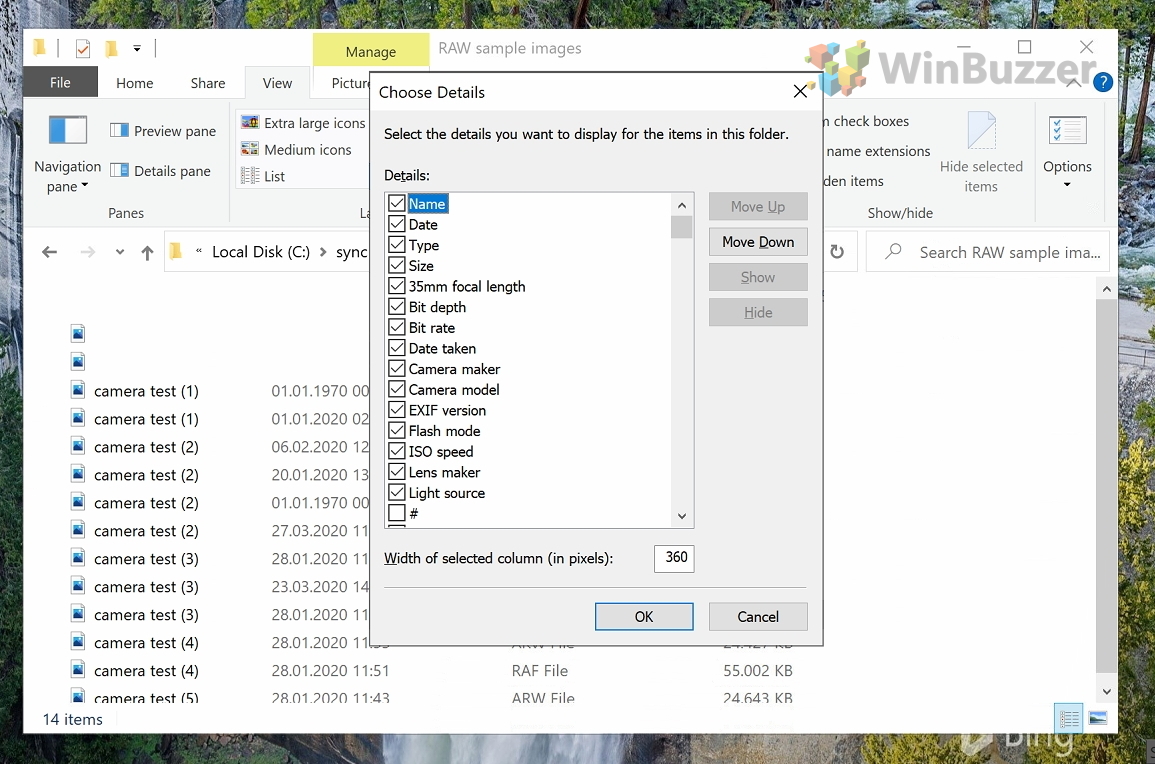Open the View ribbon tab
This screenshot has width=1155, height=764.
(277, 83)
